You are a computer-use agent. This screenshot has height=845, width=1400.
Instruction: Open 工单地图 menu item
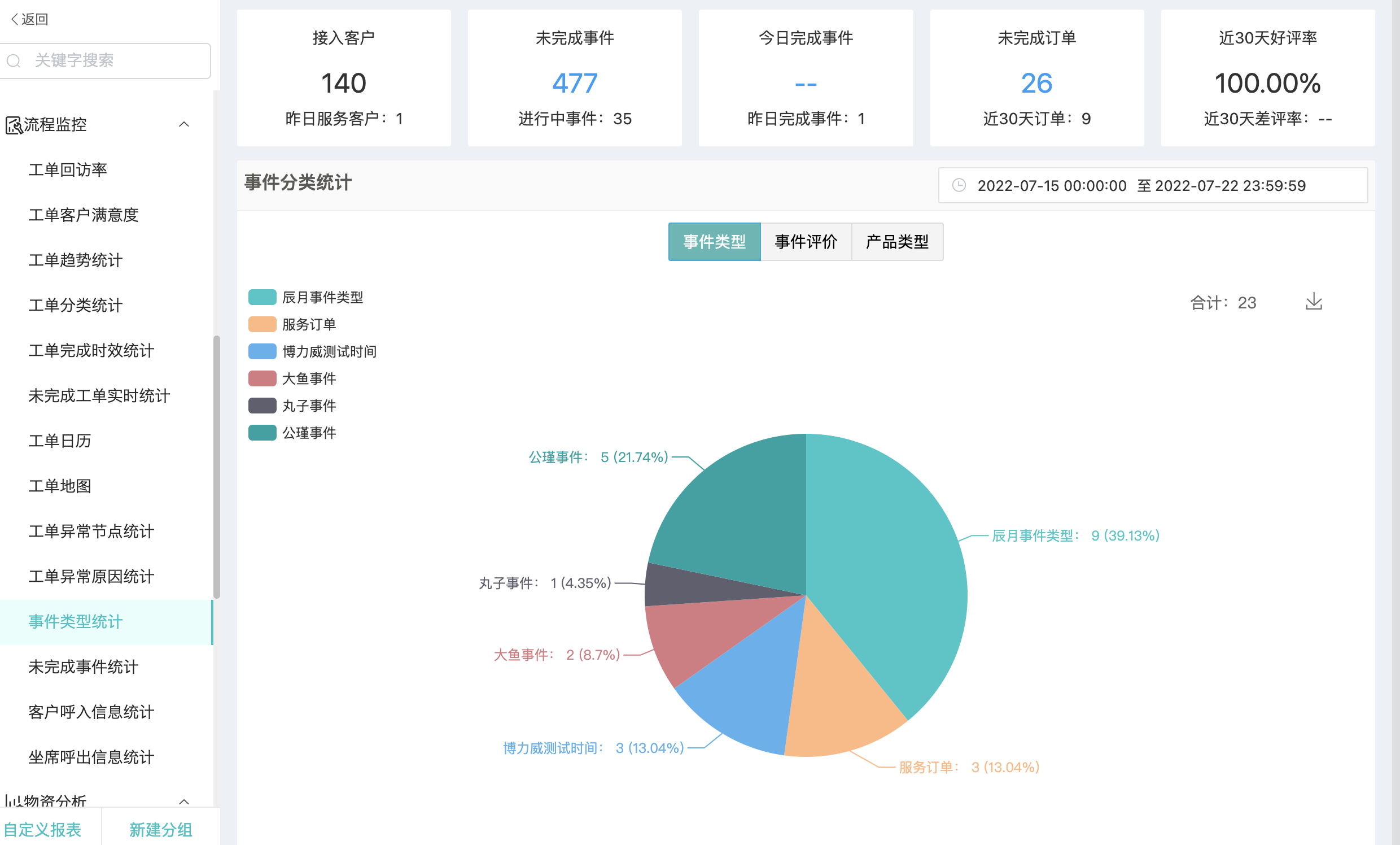point(60,486)
